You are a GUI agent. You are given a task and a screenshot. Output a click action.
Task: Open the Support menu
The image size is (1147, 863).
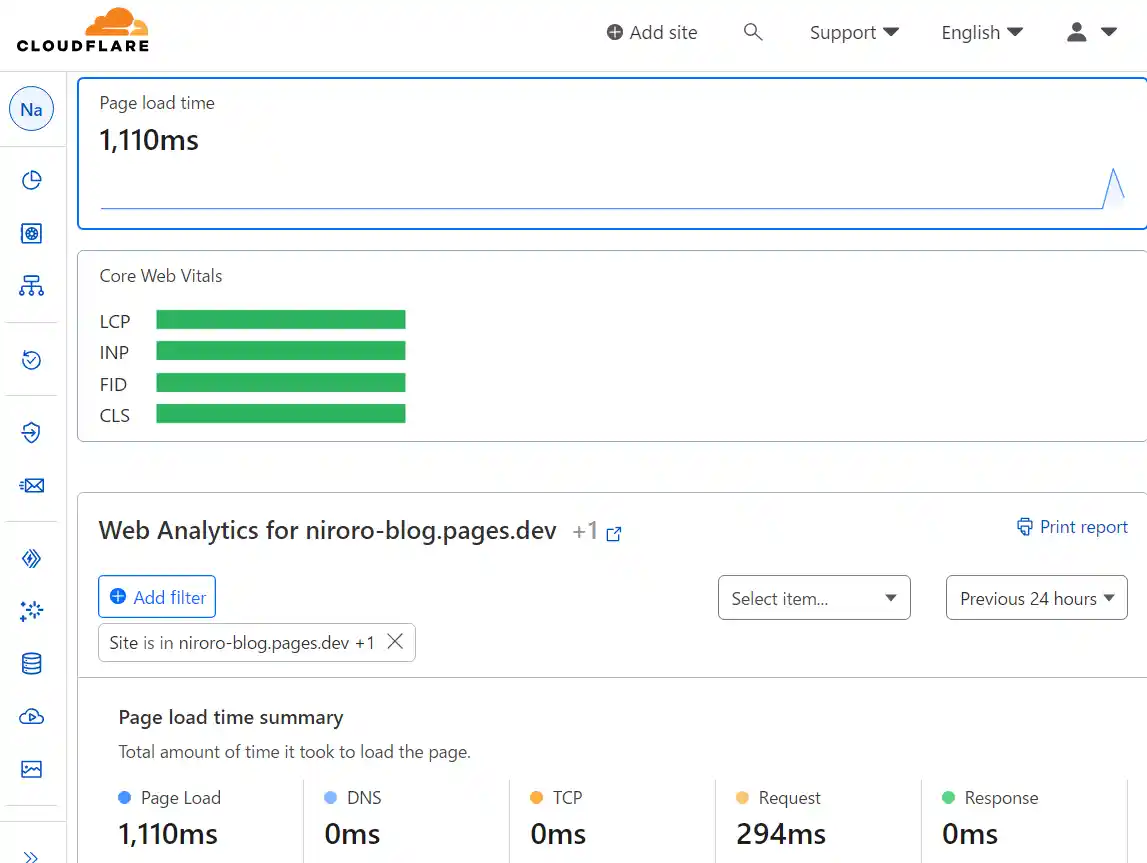853,32
